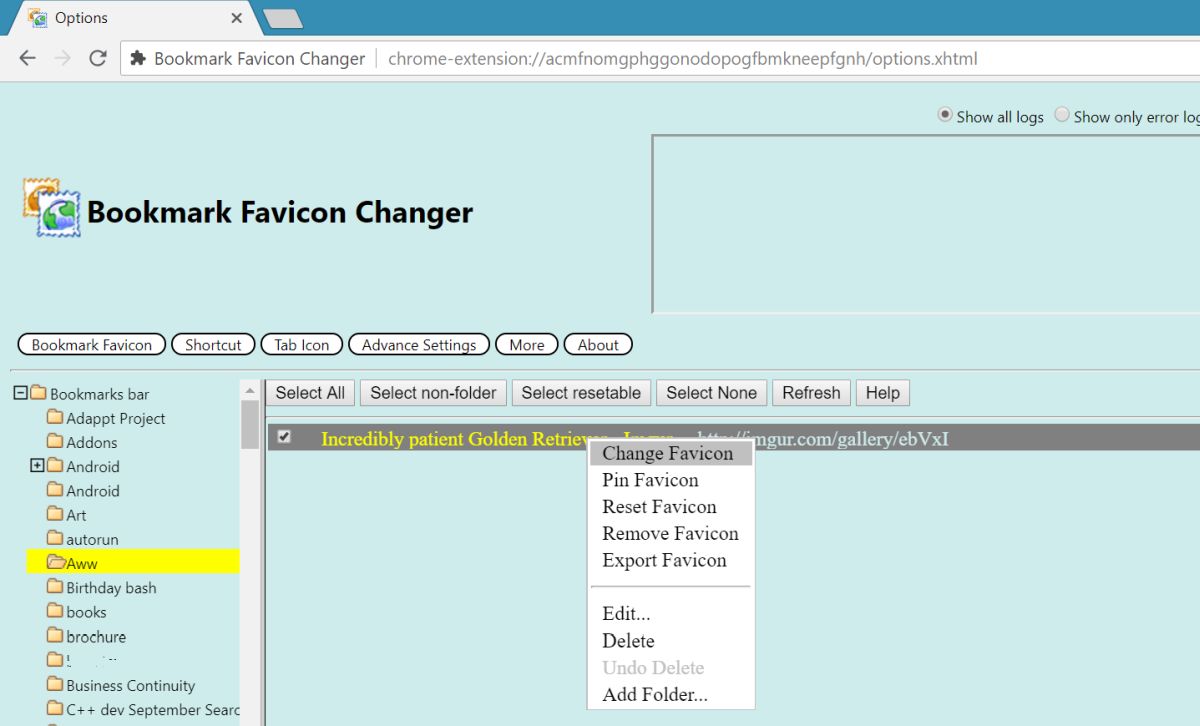Viewport: 1200px width, 726px height.
Task: Choose Remove Favicon from context menu
Action: (671, 534)
